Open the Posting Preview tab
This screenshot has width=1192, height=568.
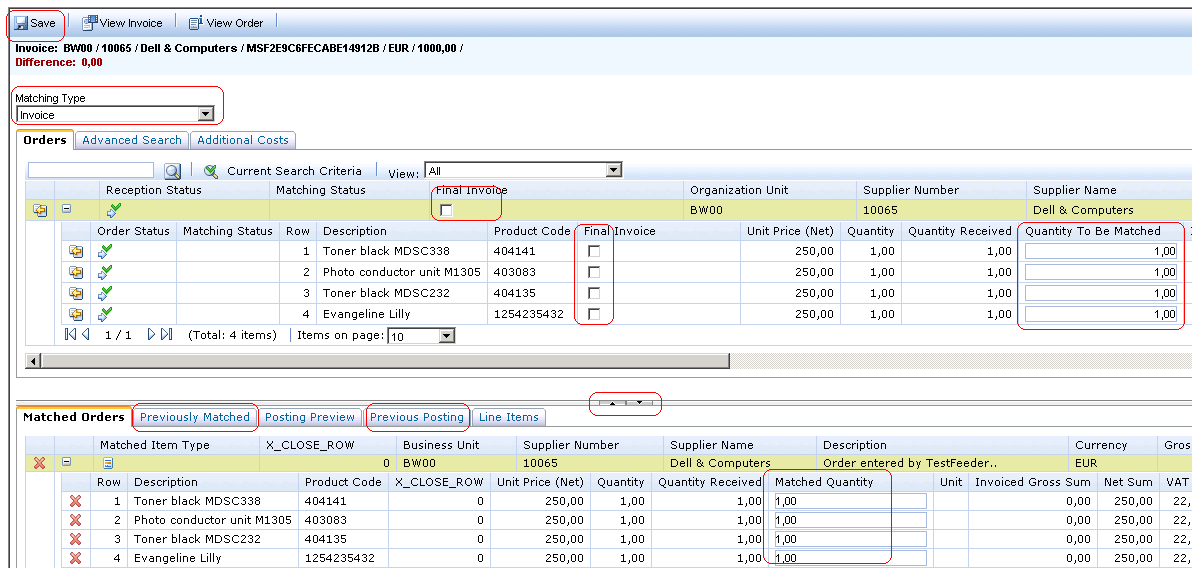(x=309, y=417)
